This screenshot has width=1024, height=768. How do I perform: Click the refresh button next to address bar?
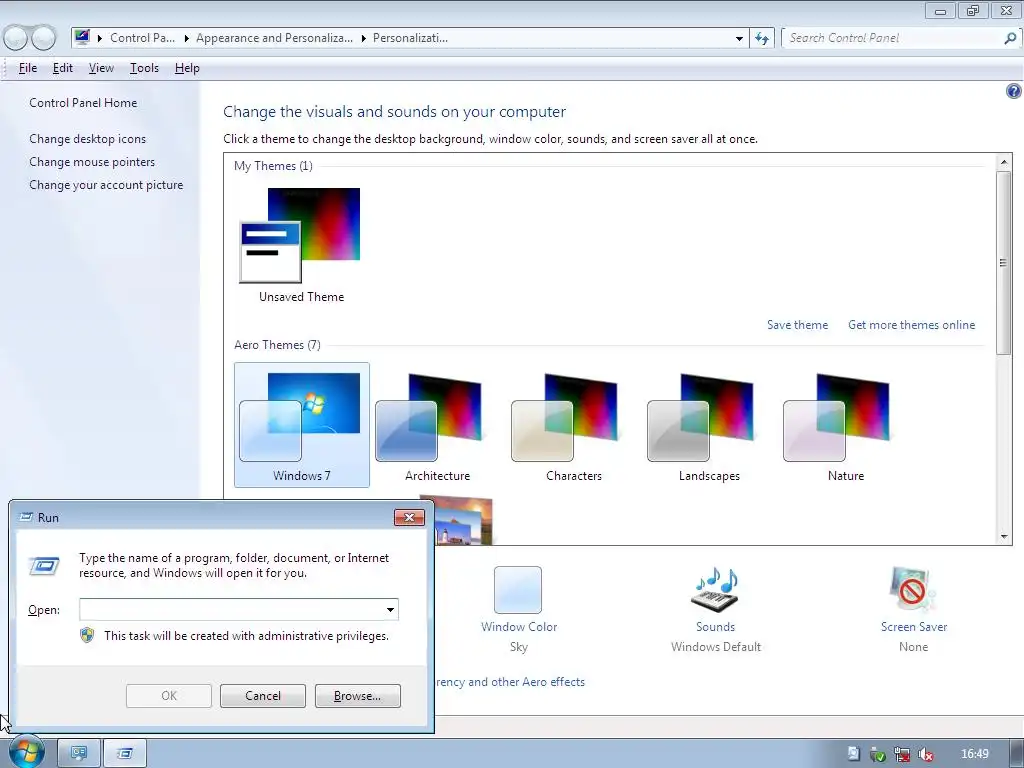click(762, 38)
